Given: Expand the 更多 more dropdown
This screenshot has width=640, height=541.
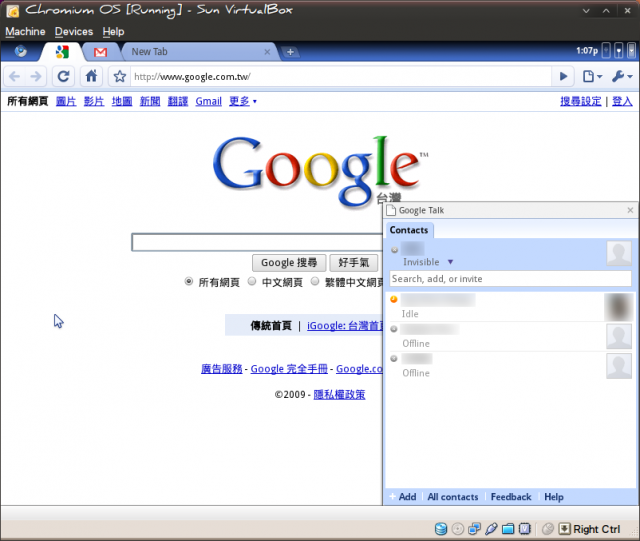Looking at the screenshot, I should [243, 101].
